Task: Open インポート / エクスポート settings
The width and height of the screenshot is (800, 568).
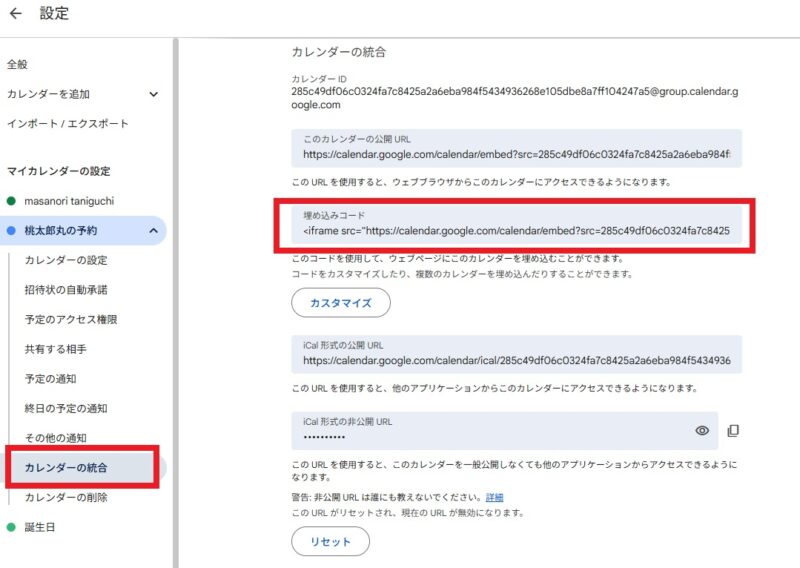Action: [68, 124]
